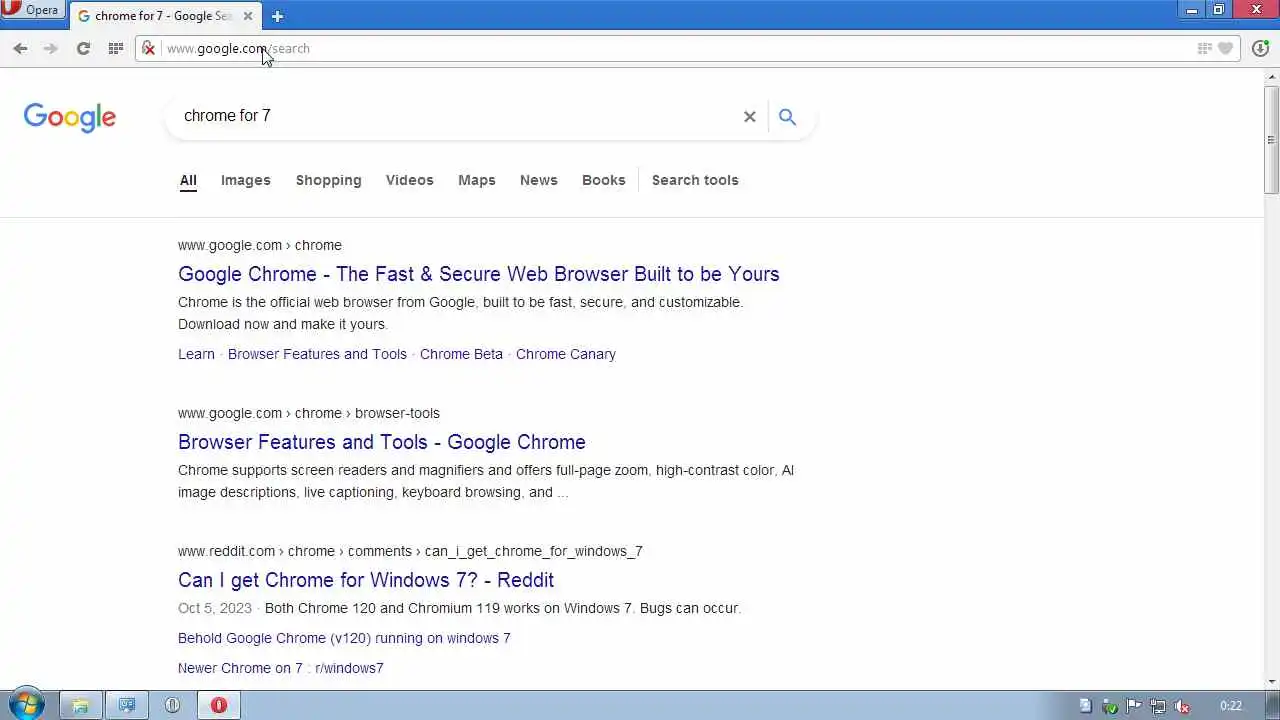Switch to the Maps tab
The width and height of the screenshot is (1280, 720).
coord(477,180)
